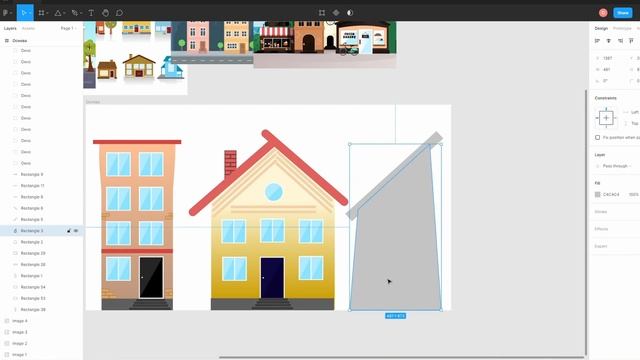
Task: Switch to the Design tab
Action: pyautogui.click(x=601, y=28)
